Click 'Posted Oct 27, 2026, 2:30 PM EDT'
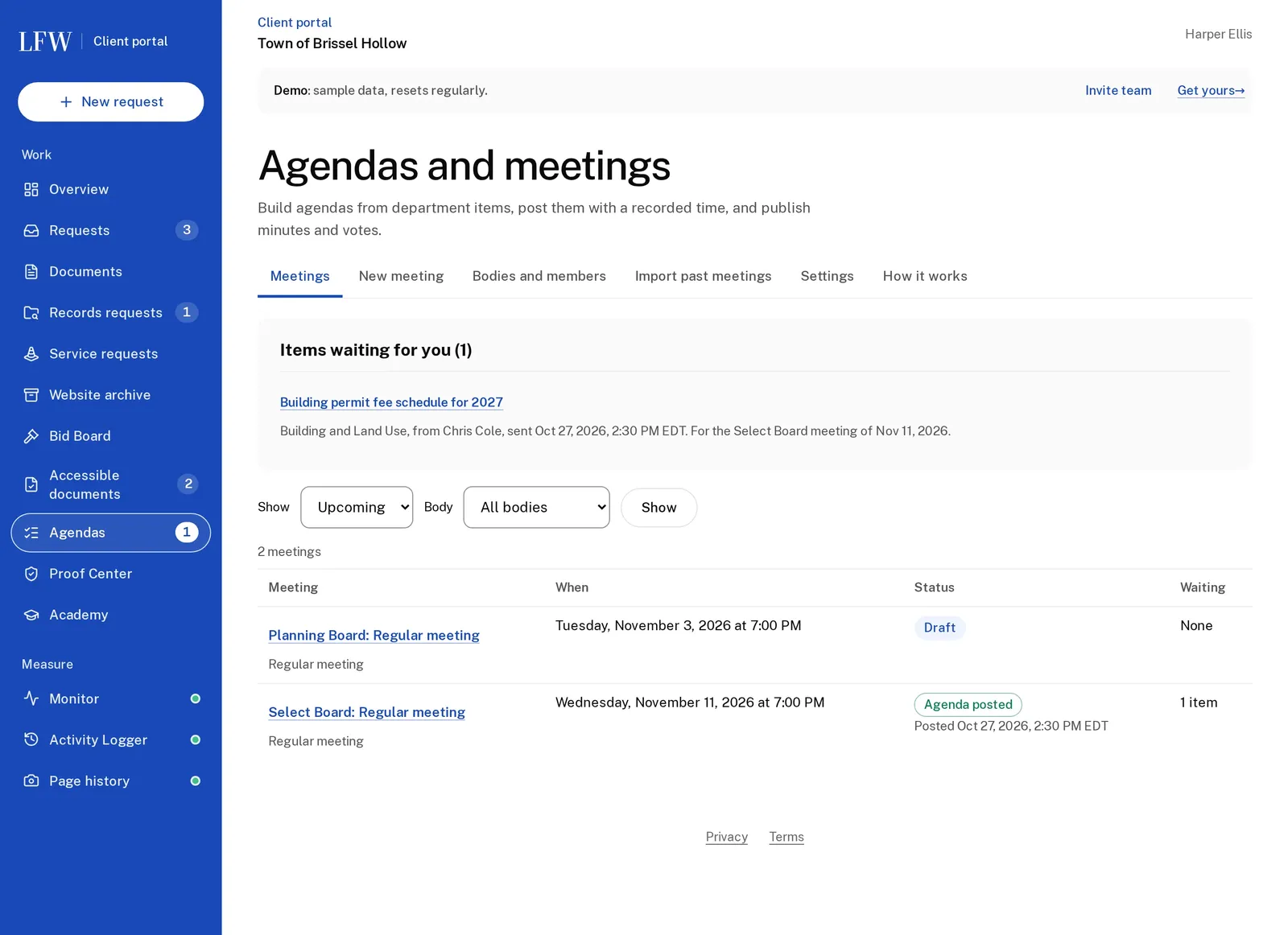 pos(1011,726)
